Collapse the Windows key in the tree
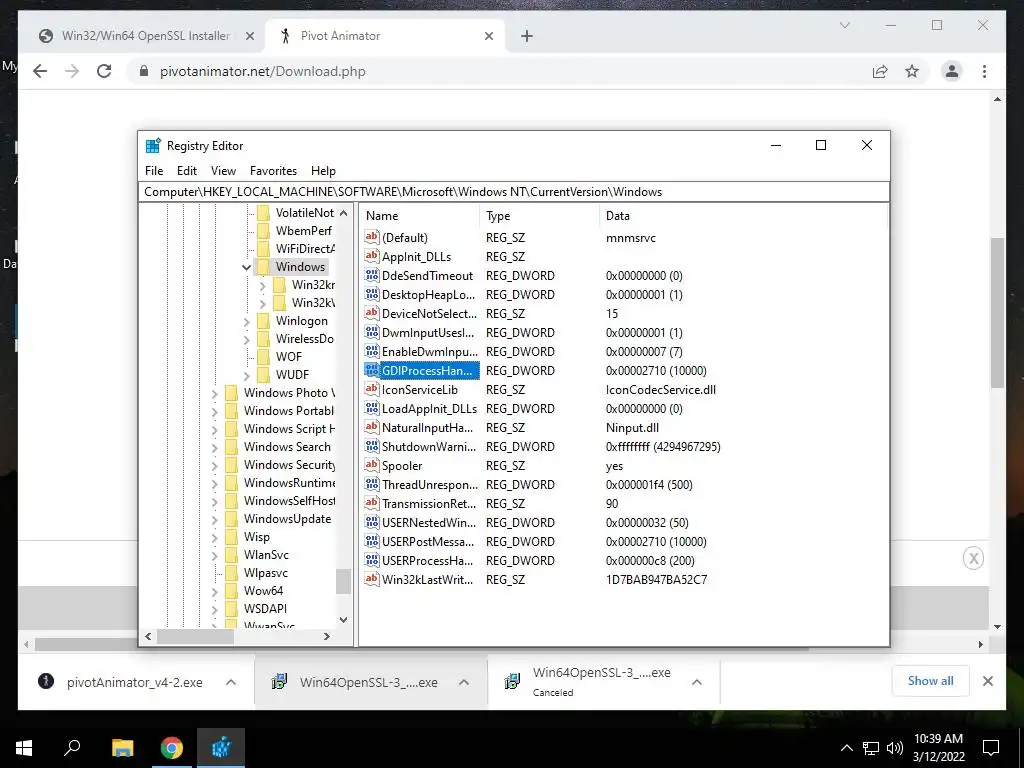Viewport: 1024px width, 768px height. 246,267
